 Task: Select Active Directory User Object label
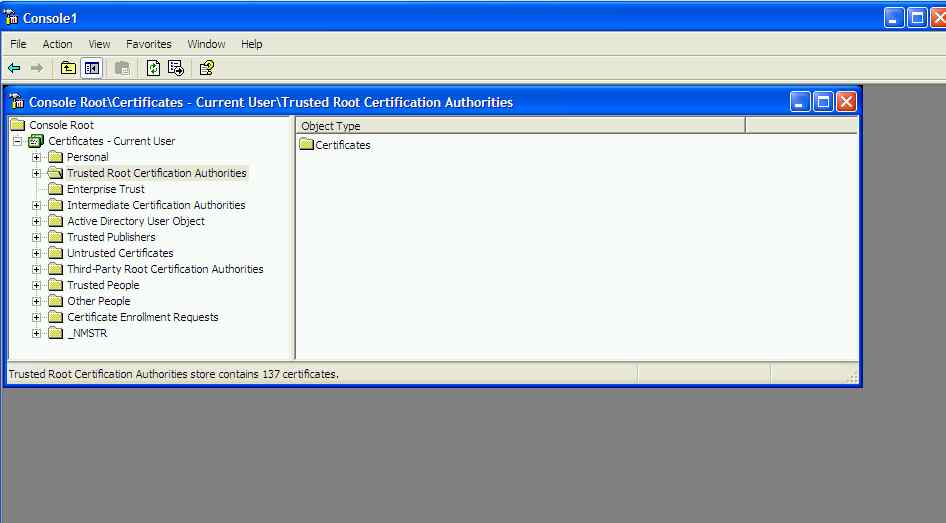pyautogui.click(x=136, y=221)
